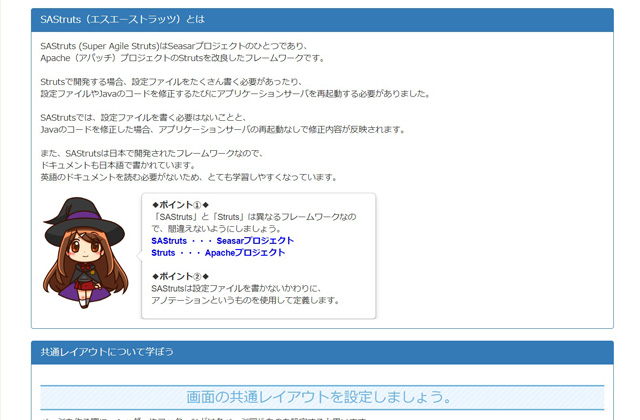Click the blue text 'Struts ・・・ Apacheプロジェクト'

[218, 253]
